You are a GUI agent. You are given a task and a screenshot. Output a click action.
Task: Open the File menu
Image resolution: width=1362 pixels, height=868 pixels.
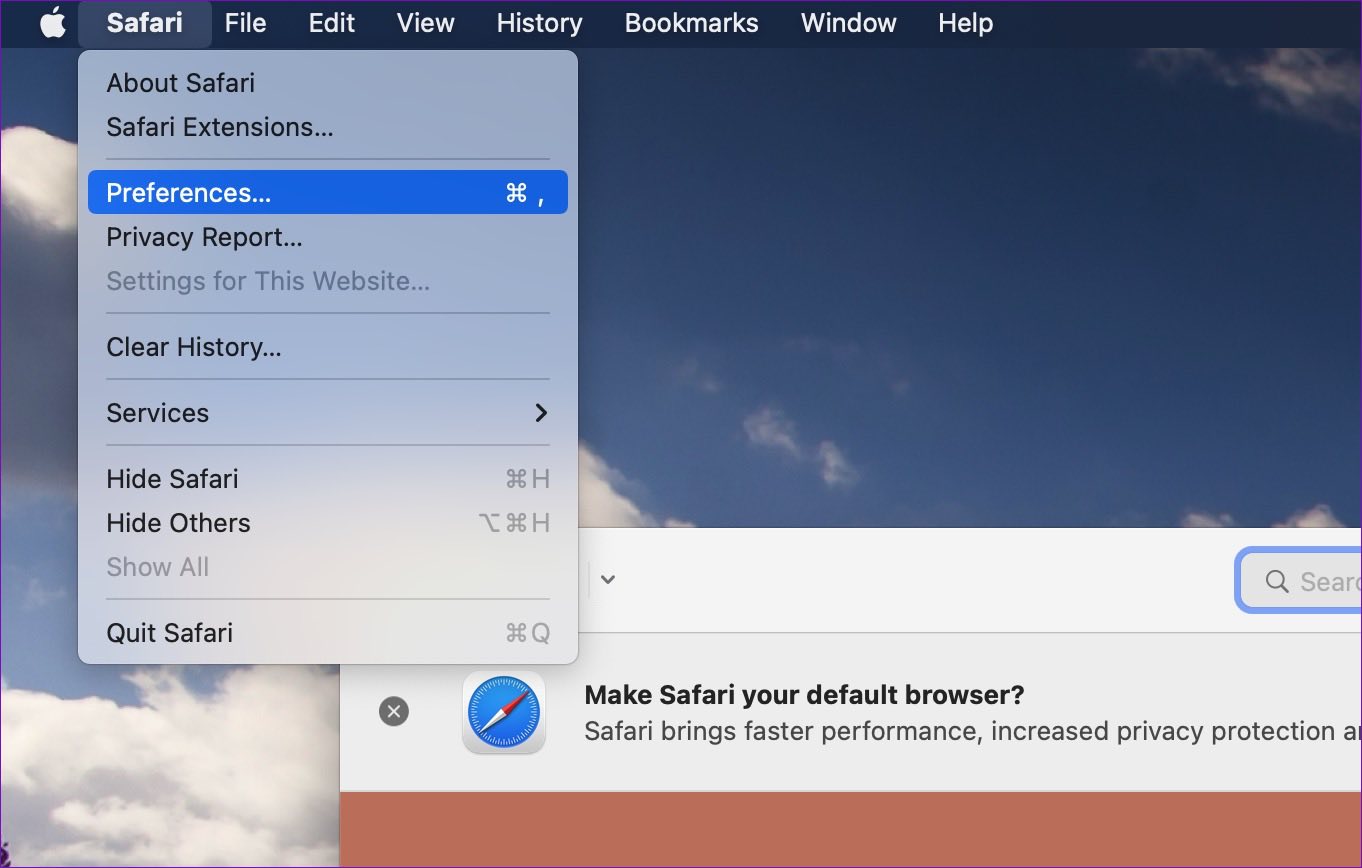click(245, 23)
